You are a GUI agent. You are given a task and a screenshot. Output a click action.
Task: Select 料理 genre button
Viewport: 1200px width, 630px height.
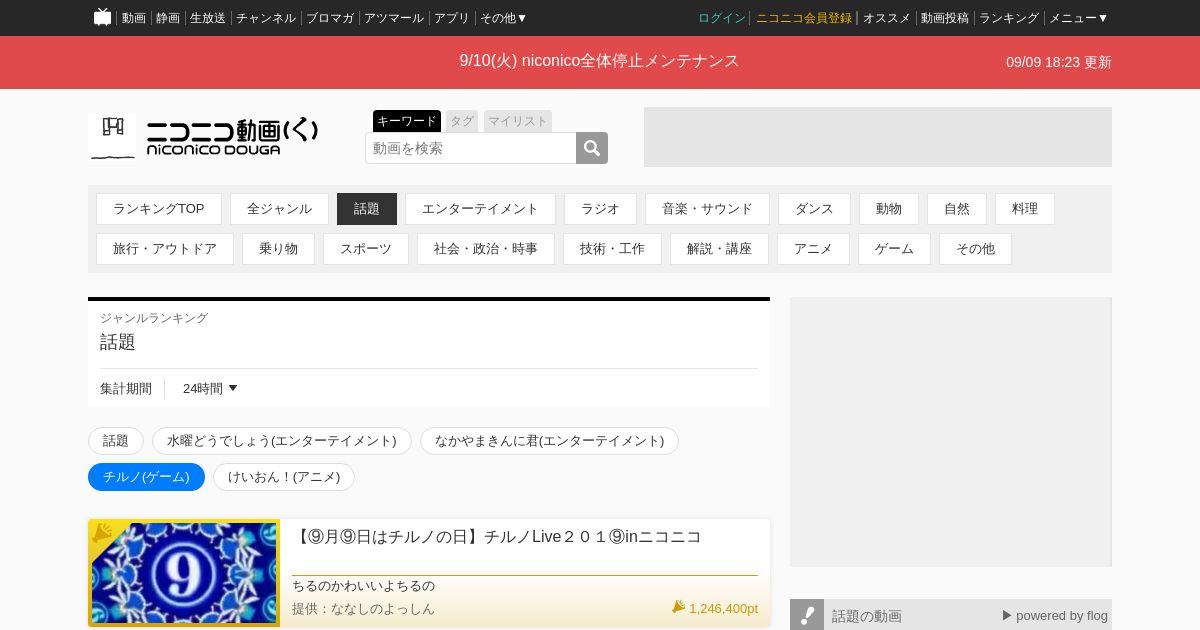coord(1025,209)
